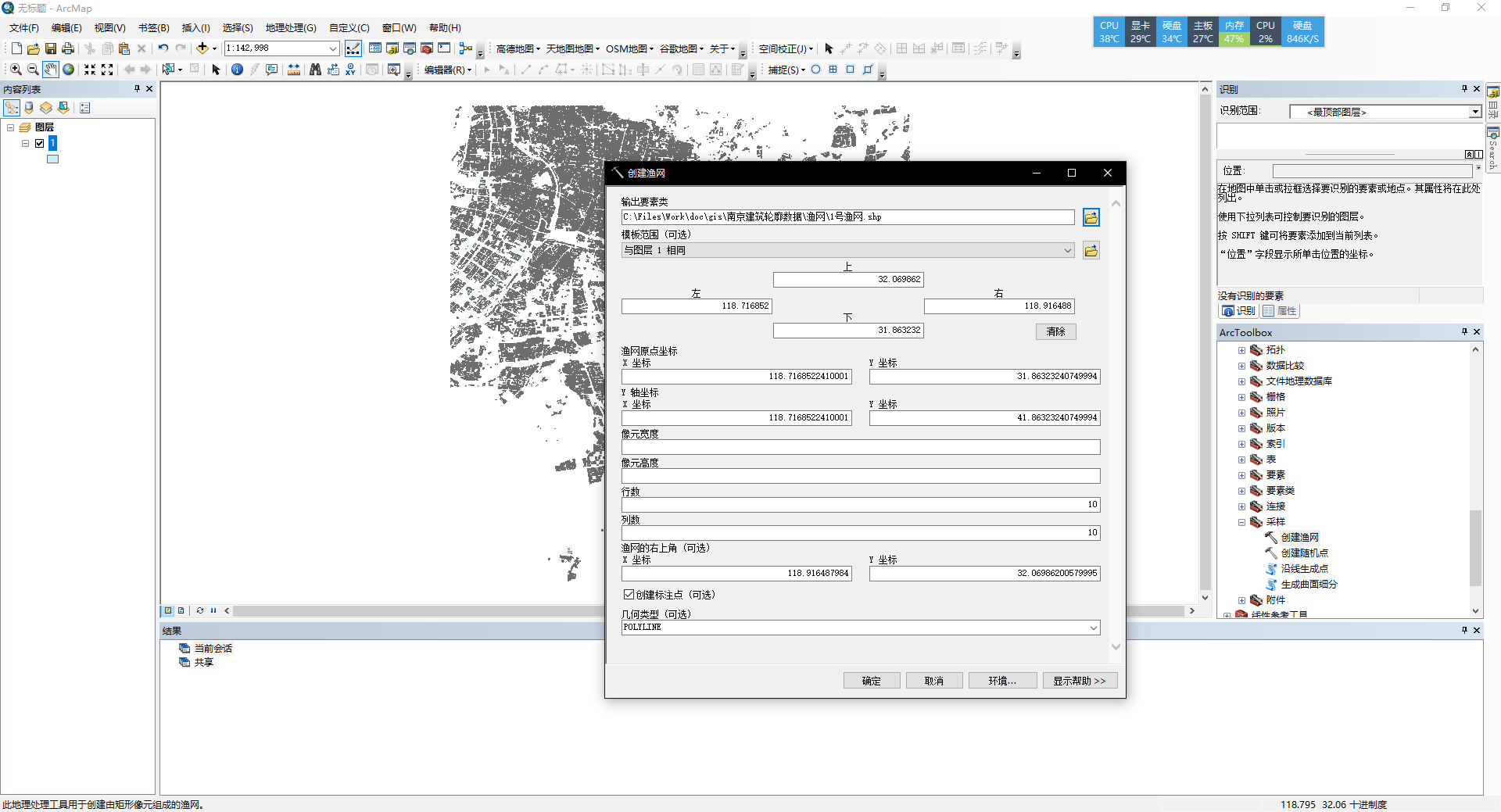Open the 视图(V) menu
This screenshot has width=1501, height=812.
click(x=110, y=28)
